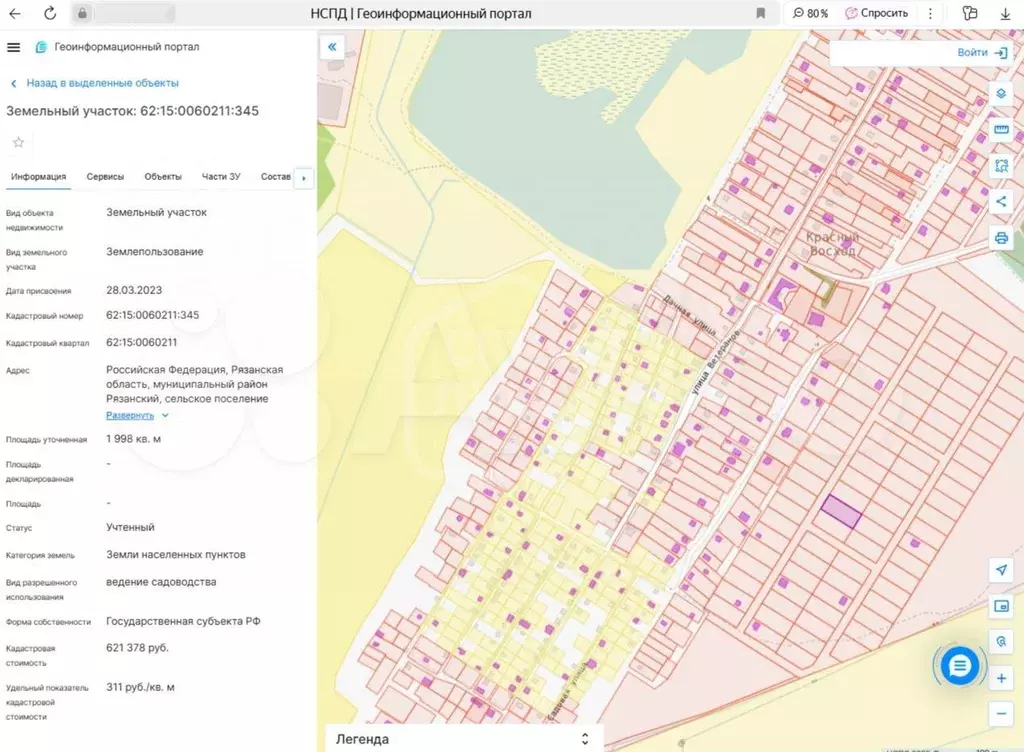
Task: Click the cadastral quarter 62:15:0060211 value
Action: coord(141,342)
